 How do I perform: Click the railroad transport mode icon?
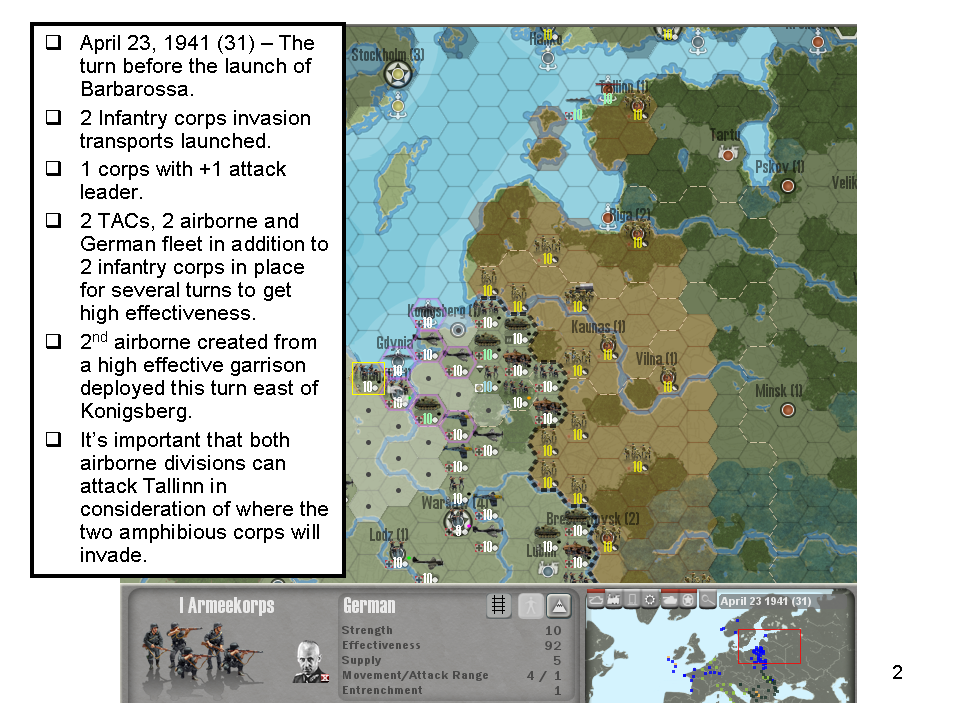(498, 605)
